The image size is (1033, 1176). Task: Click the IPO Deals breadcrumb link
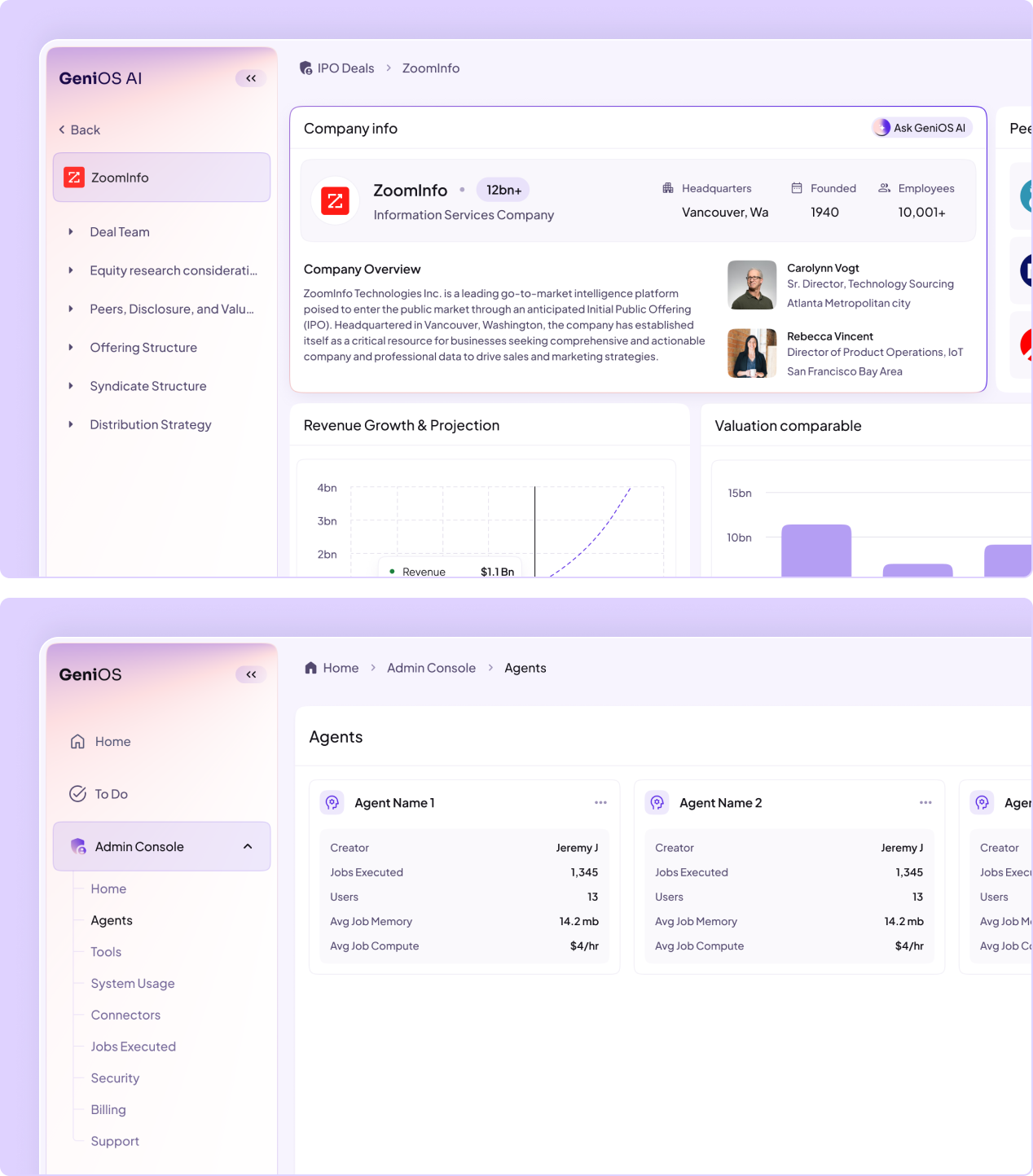click(x=345, y=68)
